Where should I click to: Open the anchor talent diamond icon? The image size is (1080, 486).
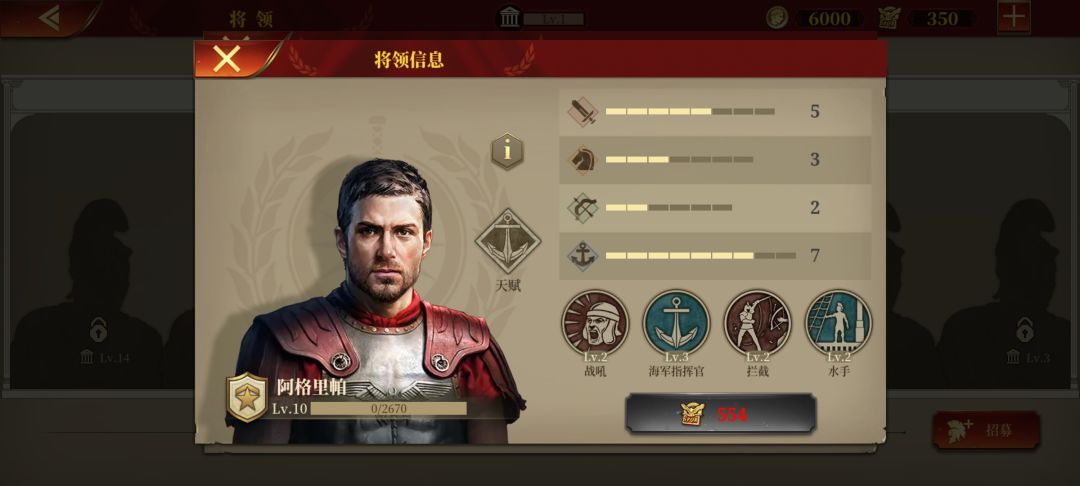[508, 241]
